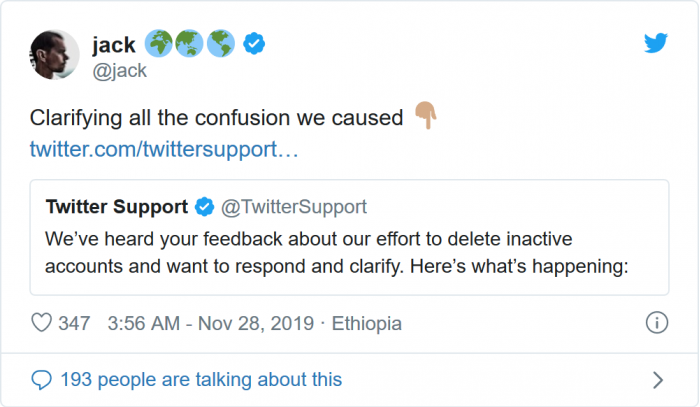700x407 pixels.
Task: Click the blue speech bubble reply icon
Action: tap(42, 380)
